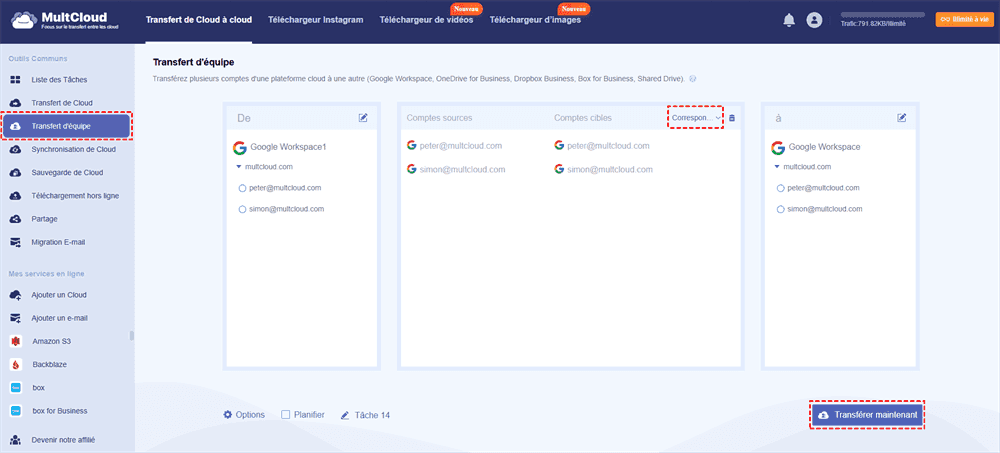Delete account mappings with trash icon
Screen dimensions: 1000x453
tap(732, 118)
